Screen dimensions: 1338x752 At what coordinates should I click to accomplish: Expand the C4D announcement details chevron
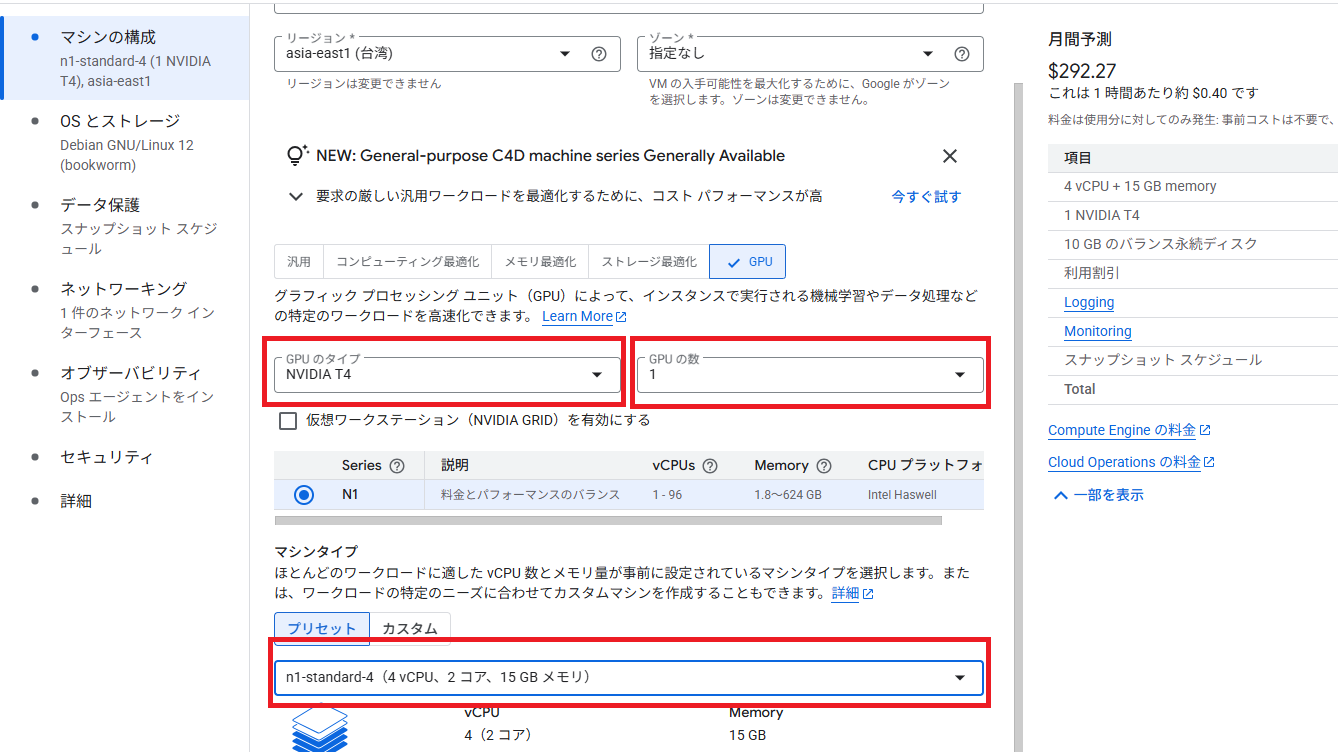tap(295, 197)
